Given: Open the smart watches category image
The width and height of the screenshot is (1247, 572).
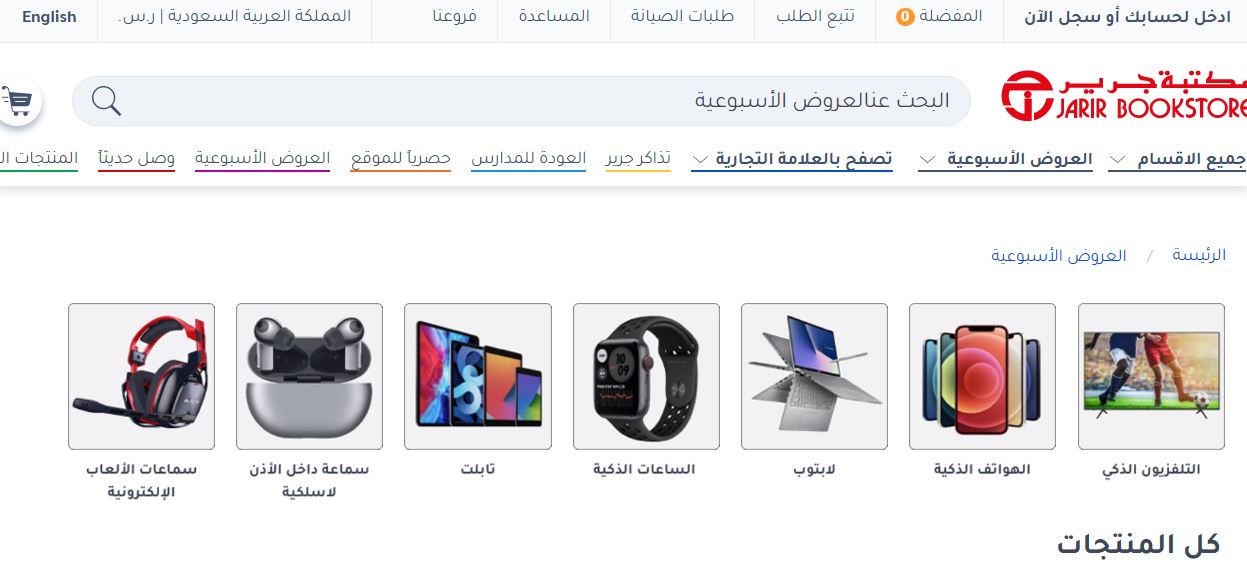Looking at the screenshot, I should [646, 376].
